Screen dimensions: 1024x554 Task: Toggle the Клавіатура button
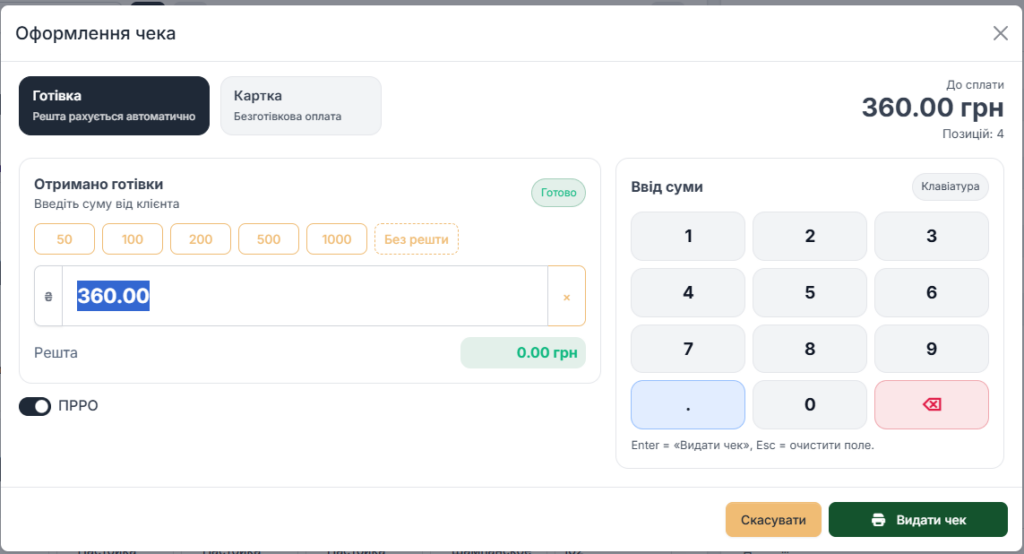click(x=950, y=187)
